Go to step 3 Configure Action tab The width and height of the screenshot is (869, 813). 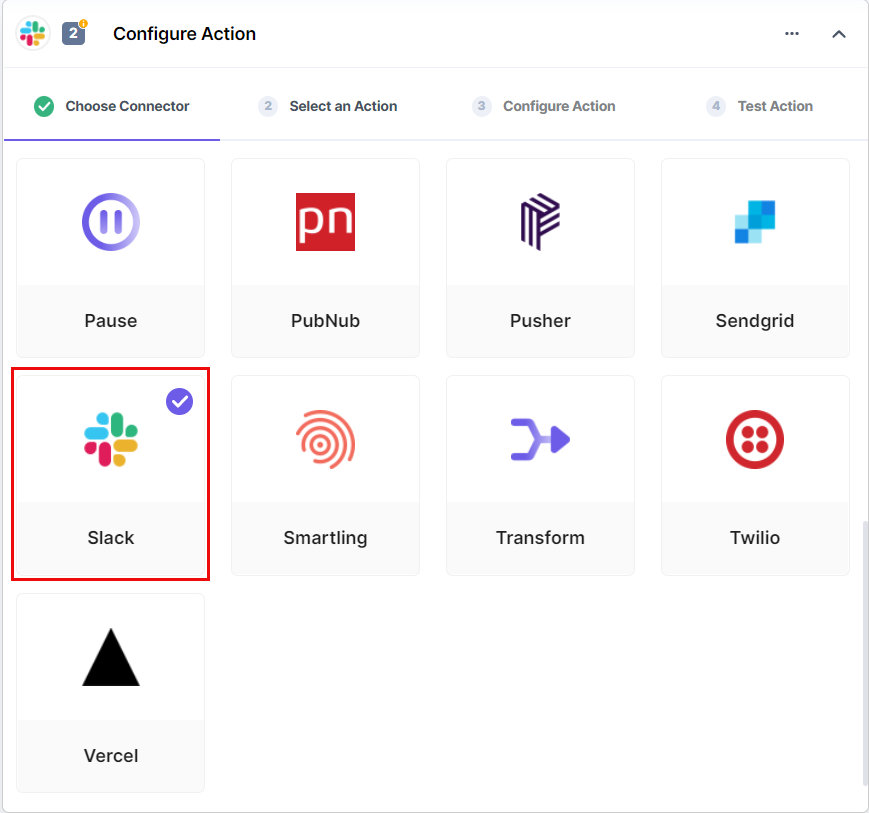point(544,106)
